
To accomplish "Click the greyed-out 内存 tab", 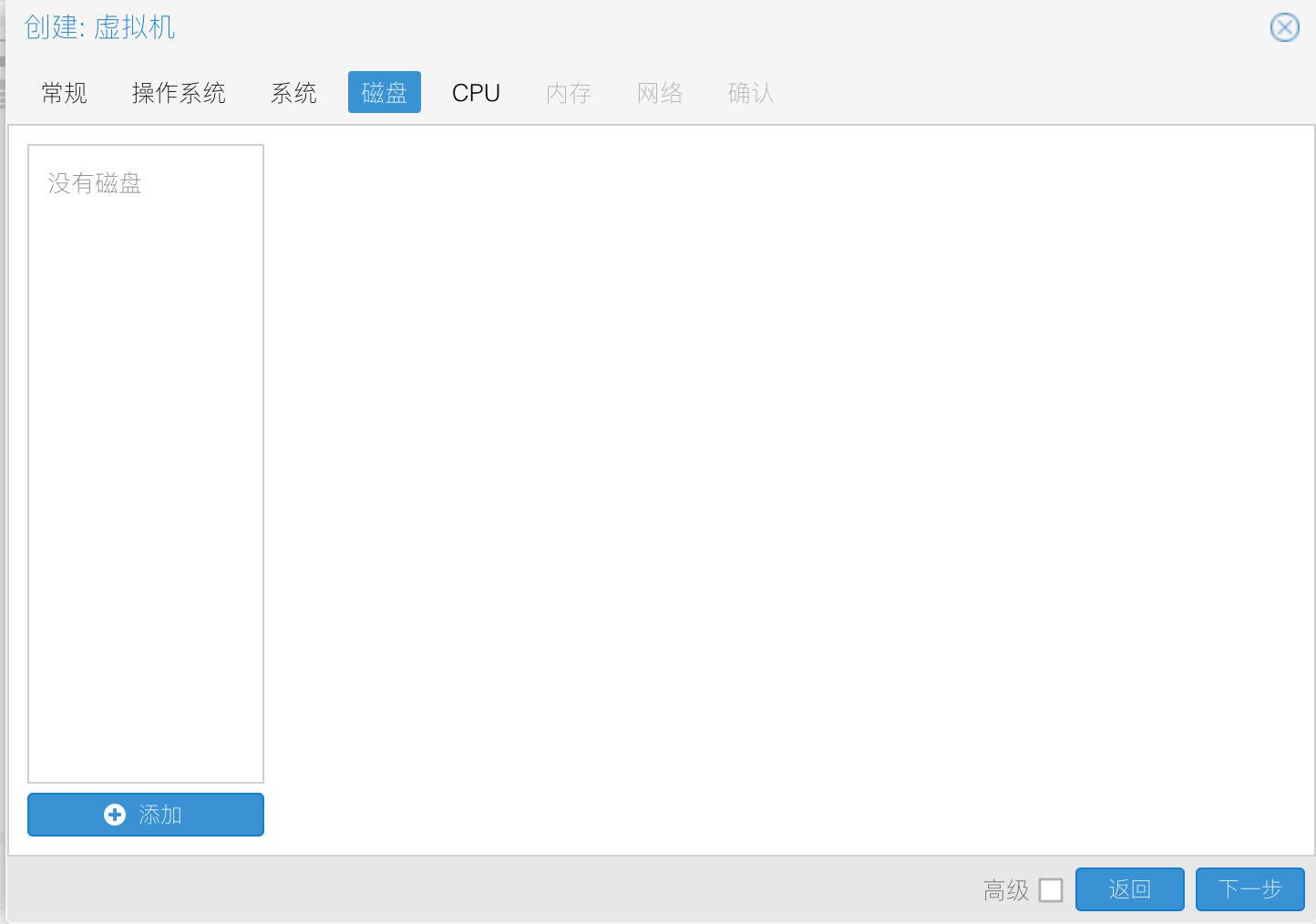I will point(569,93).
